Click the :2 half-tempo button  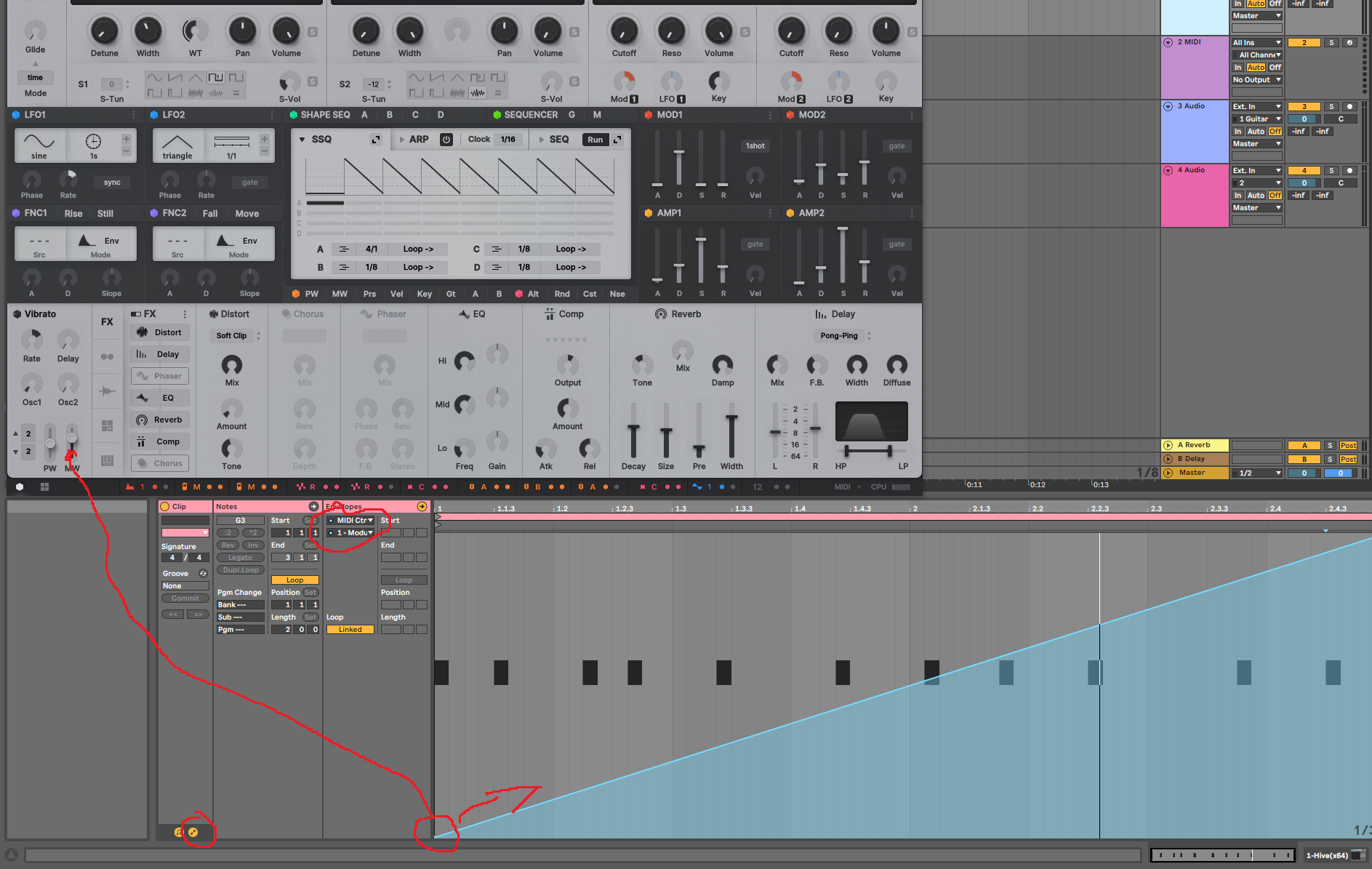(x=228, y=533)
